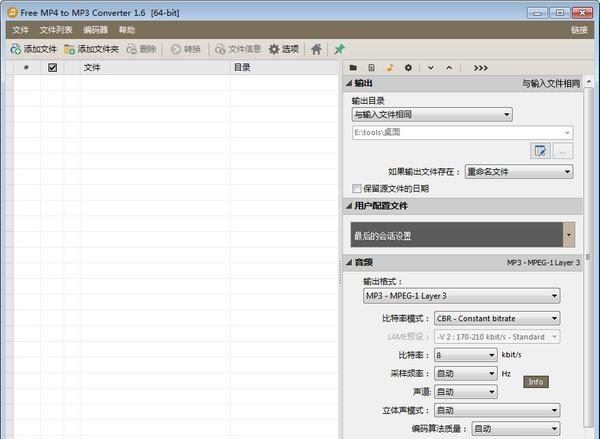
Task: Click the browse '...' button for the output folder
Action: tap(562, 151)
